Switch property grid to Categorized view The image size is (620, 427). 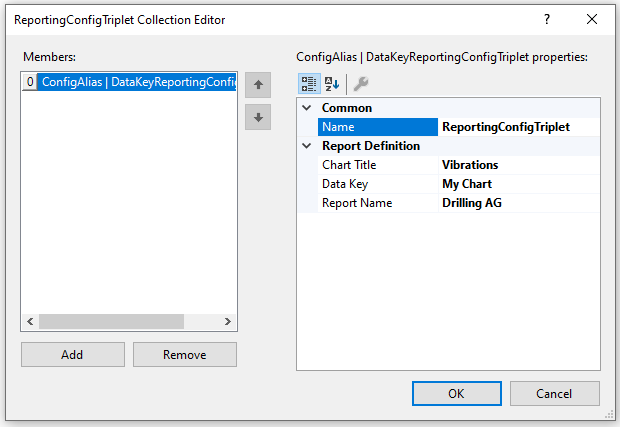pyautogui.click(x=309, y=84)
